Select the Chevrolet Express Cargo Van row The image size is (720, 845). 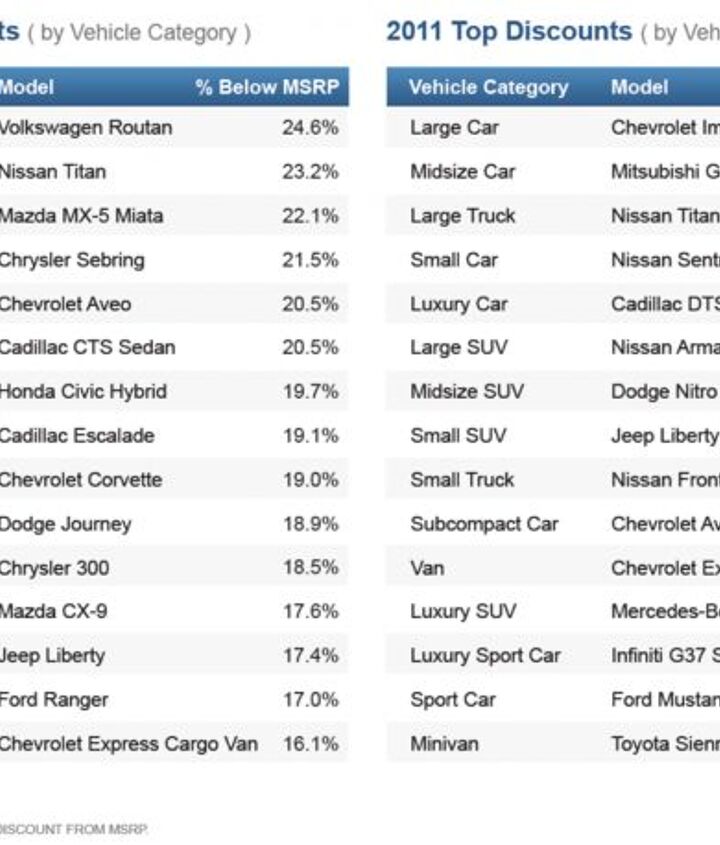click(x=128, y=744)
